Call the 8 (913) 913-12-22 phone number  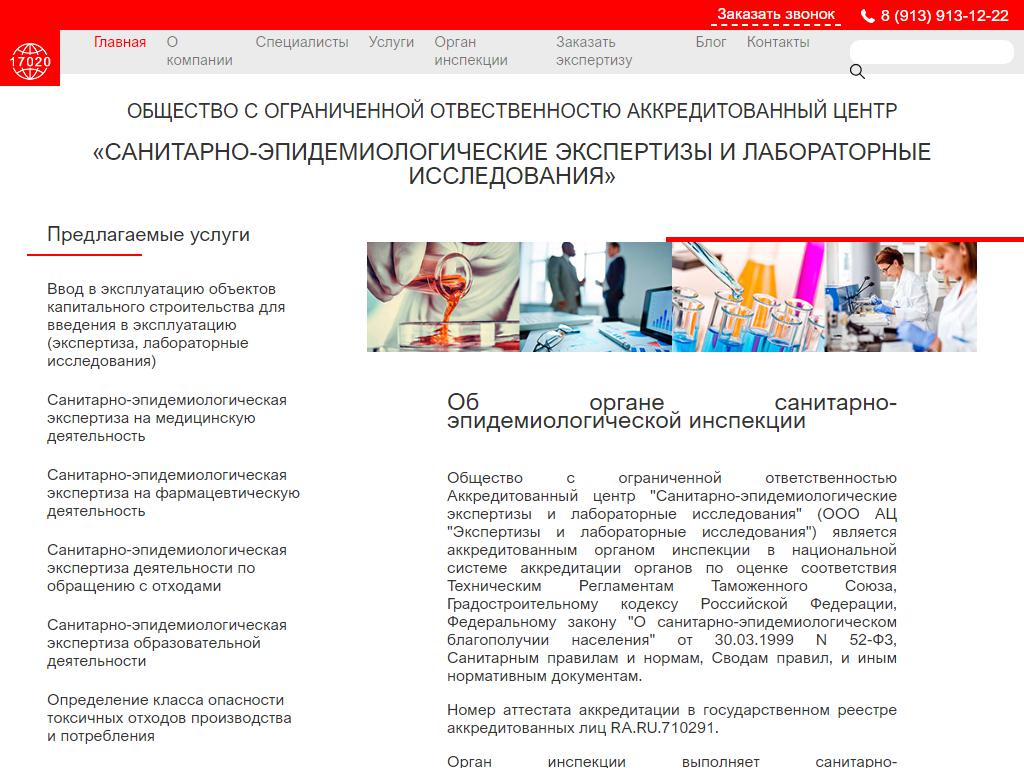click(x=944, y=15)
